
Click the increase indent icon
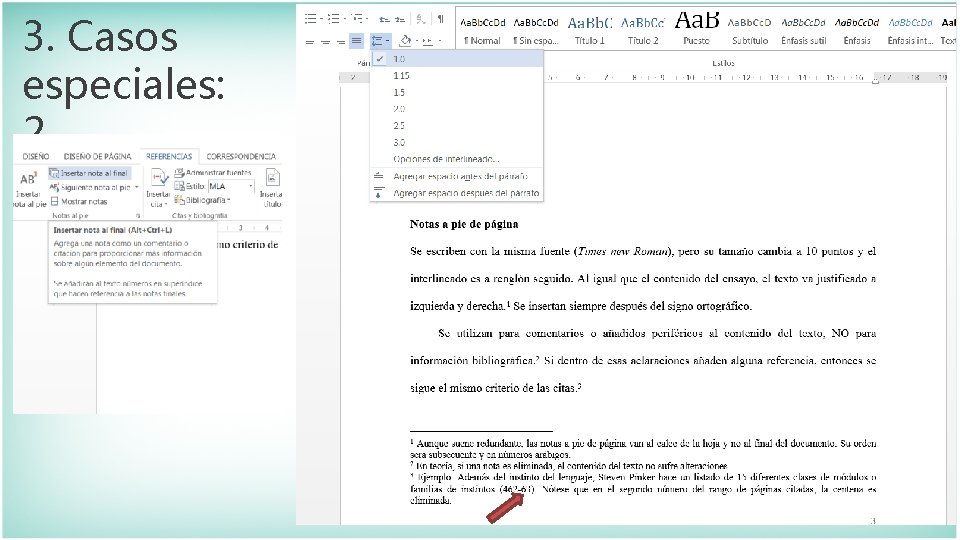(400, 20)
